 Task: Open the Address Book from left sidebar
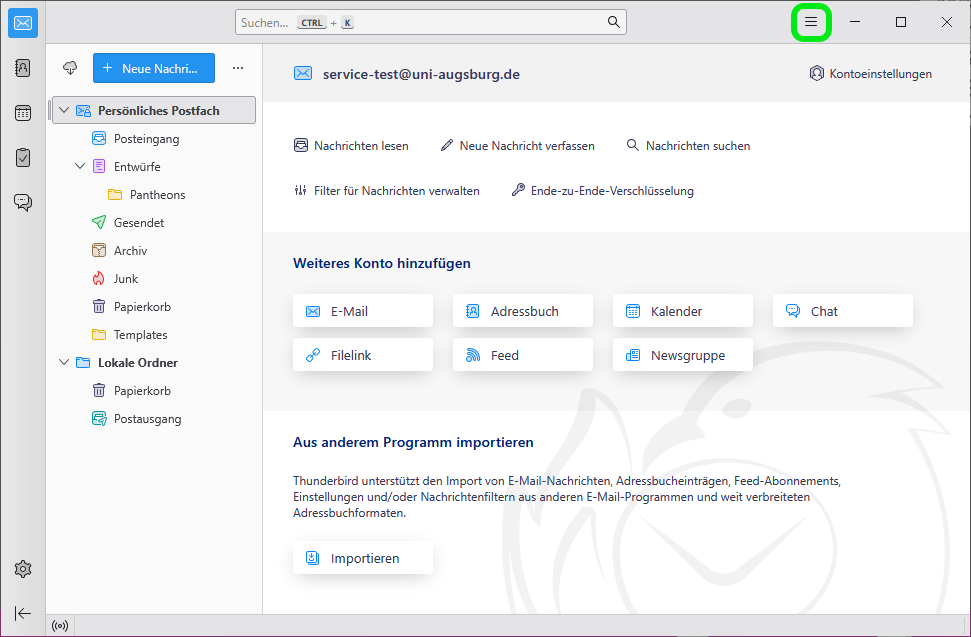22,68
